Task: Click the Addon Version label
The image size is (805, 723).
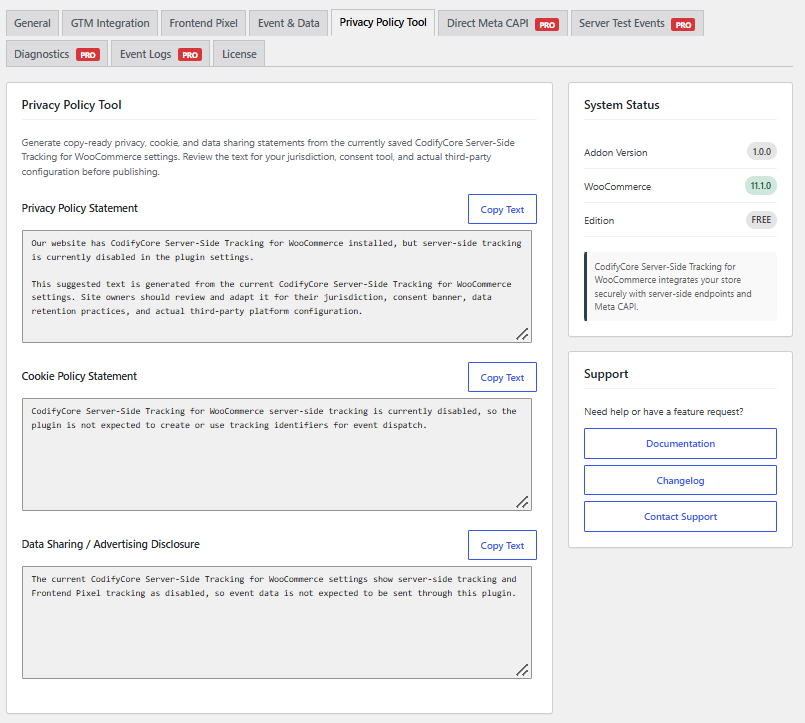Action: (x=616, y=153)
